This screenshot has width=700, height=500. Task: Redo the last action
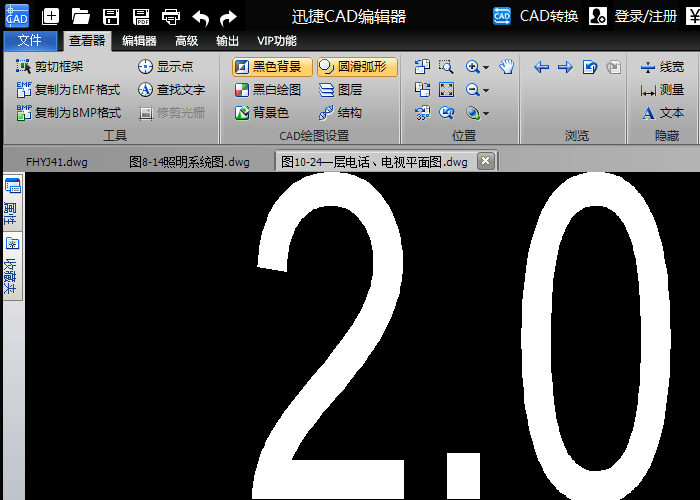click(x=229, y=17)
